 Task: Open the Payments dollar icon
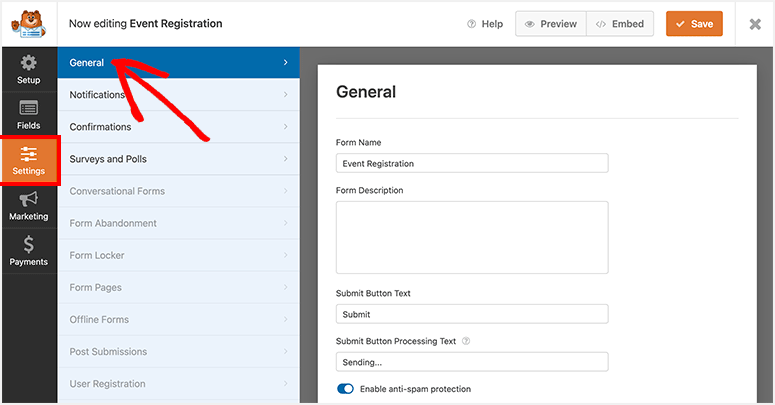[x=29, y=244]
